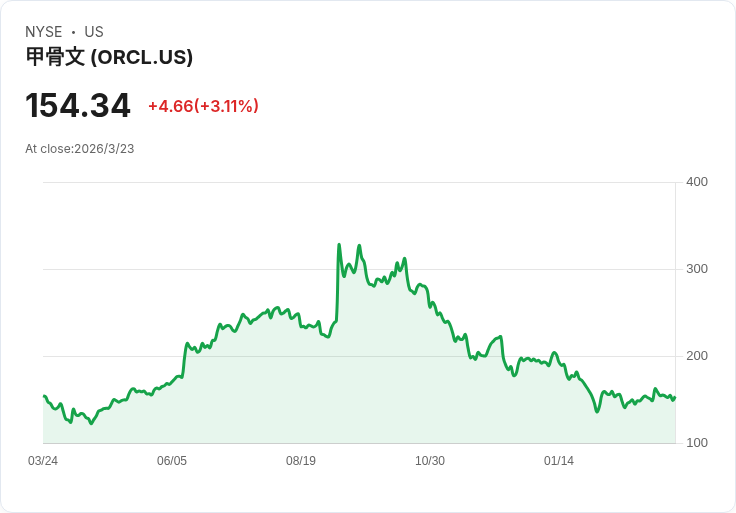Select the 甲骨文 (ORCL.US) stock title
Image resolution: width=736 pixels, height=513 pixels.
(x=109, y=57)
